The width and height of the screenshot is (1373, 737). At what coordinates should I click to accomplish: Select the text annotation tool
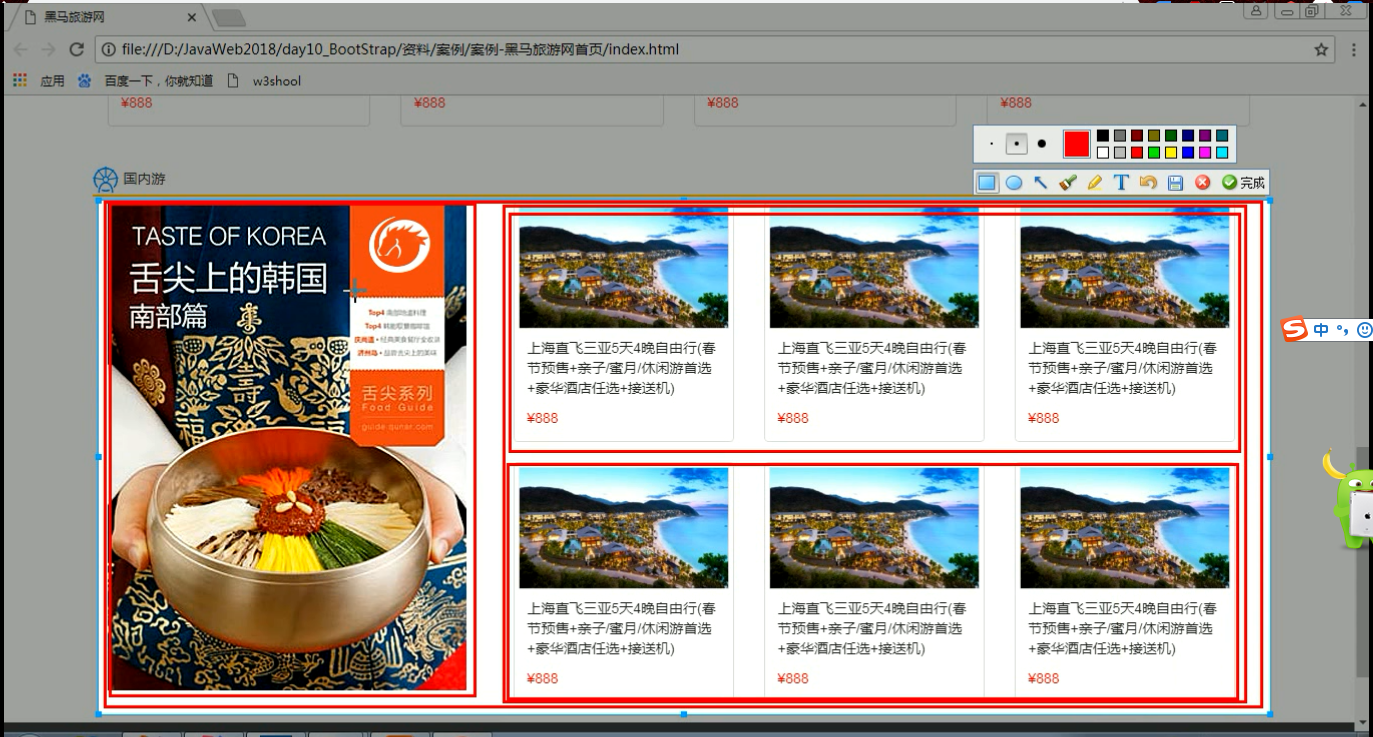pos(1121,183)
